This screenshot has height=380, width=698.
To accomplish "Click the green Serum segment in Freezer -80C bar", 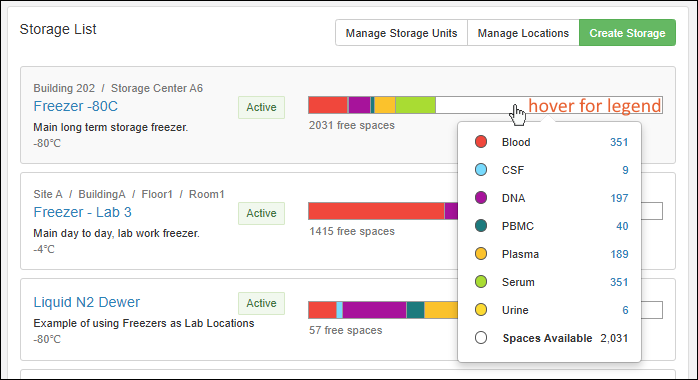I will (415, 105).
